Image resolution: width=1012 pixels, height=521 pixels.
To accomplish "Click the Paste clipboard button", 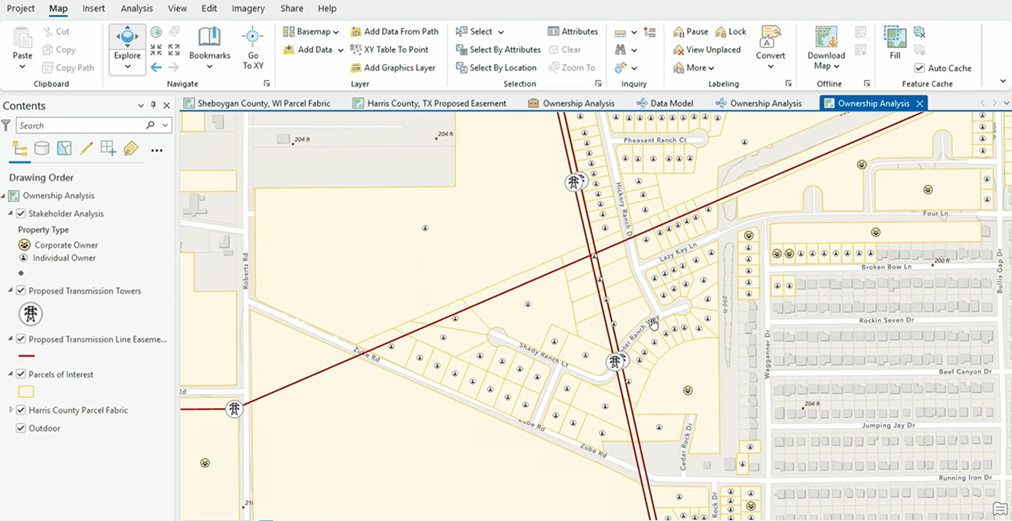I will coord(23,48).
